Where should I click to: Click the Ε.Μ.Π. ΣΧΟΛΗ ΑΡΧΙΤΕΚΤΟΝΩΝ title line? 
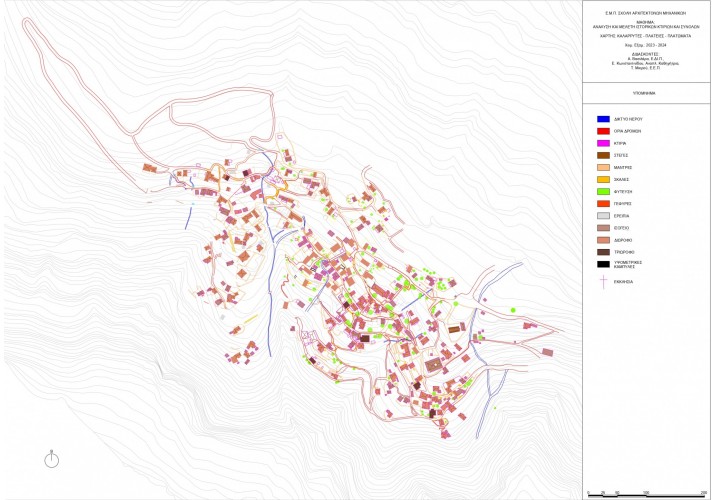(x=645, y=13)
